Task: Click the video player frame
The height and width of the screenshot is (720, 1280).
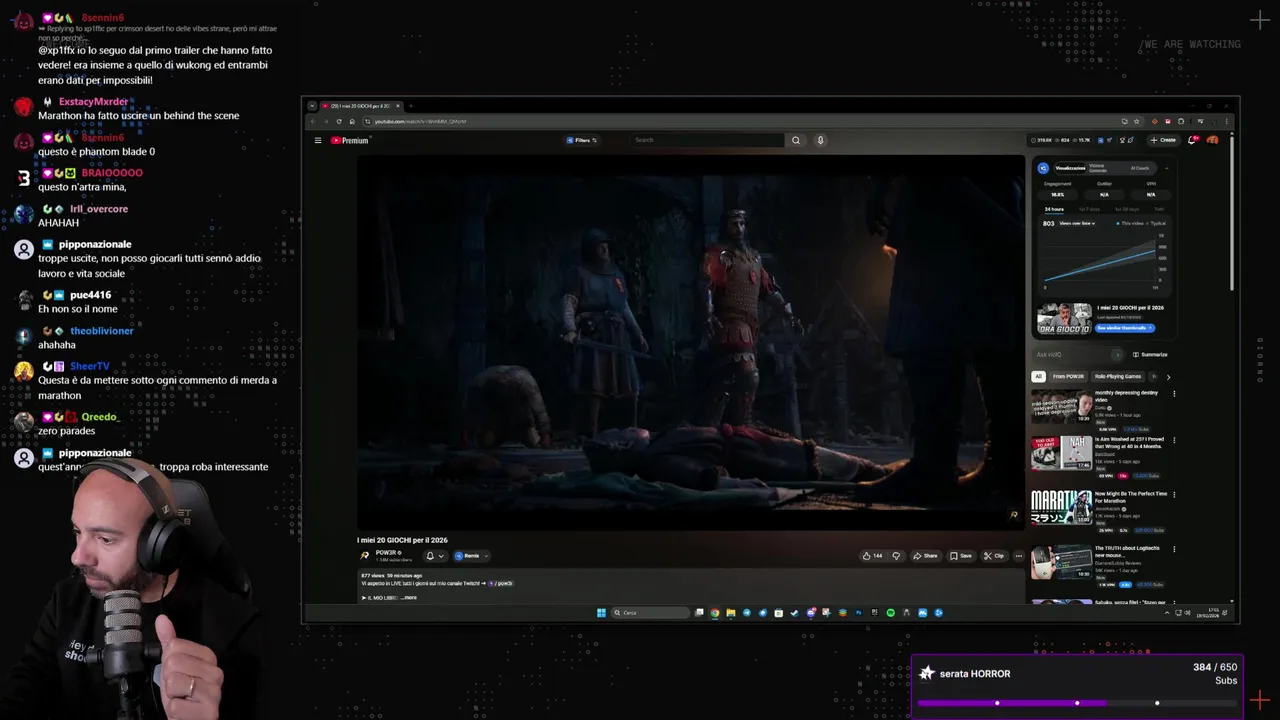Action: 690,343
